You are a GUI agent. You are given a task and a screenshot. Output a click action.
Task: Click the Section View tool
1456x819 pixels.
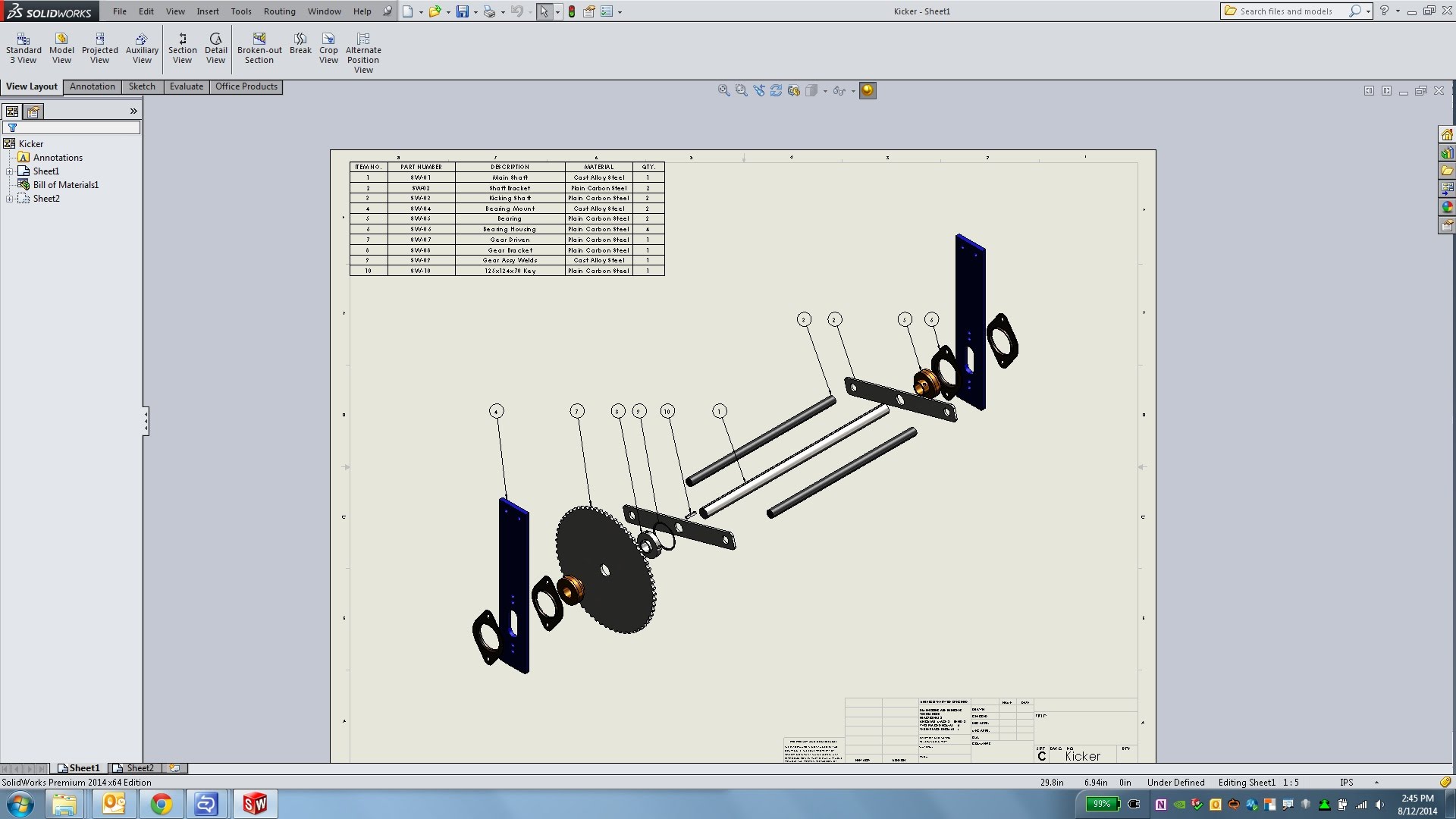click(x=182, y=49)
